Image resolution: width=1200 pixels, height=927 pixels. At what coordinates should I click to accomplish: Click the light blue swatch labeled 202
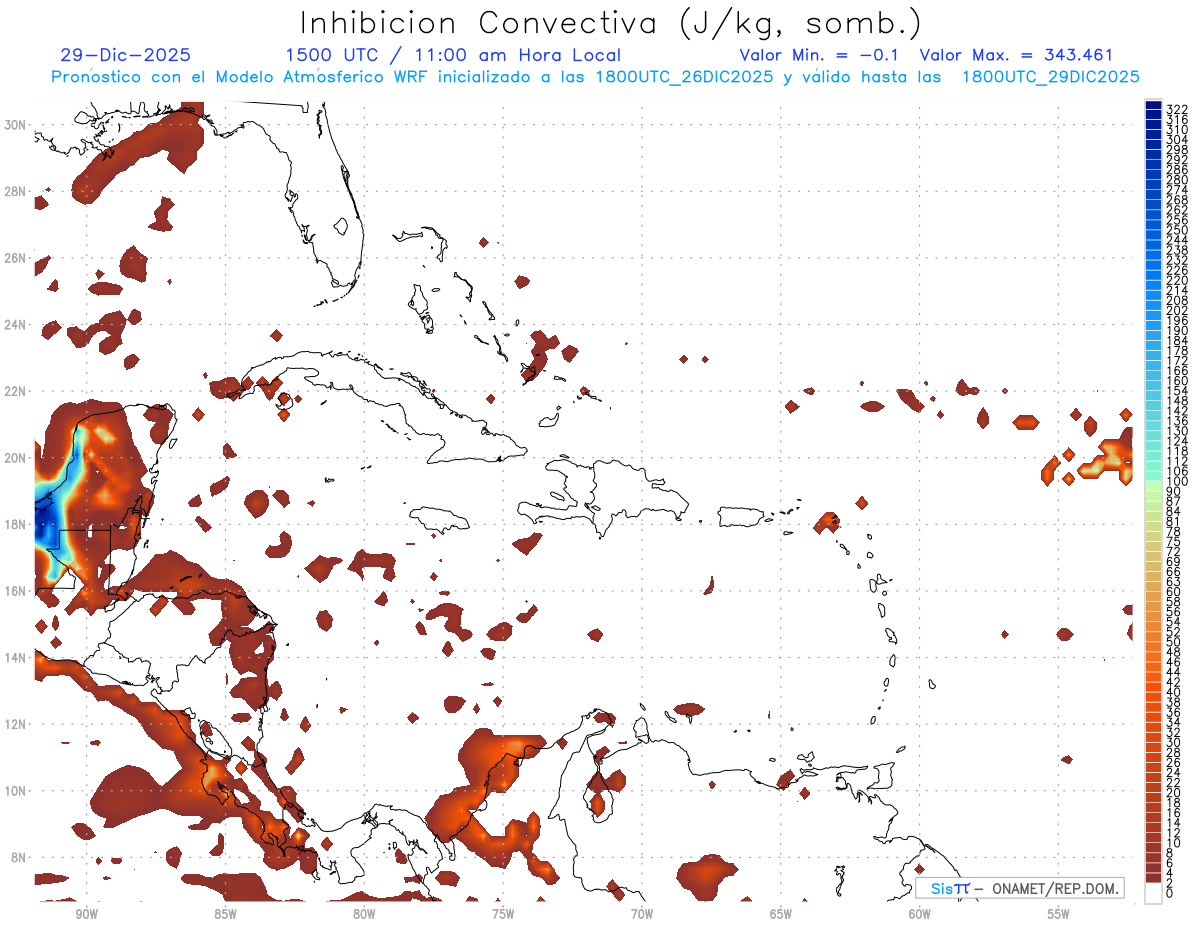coord(1153,305)
